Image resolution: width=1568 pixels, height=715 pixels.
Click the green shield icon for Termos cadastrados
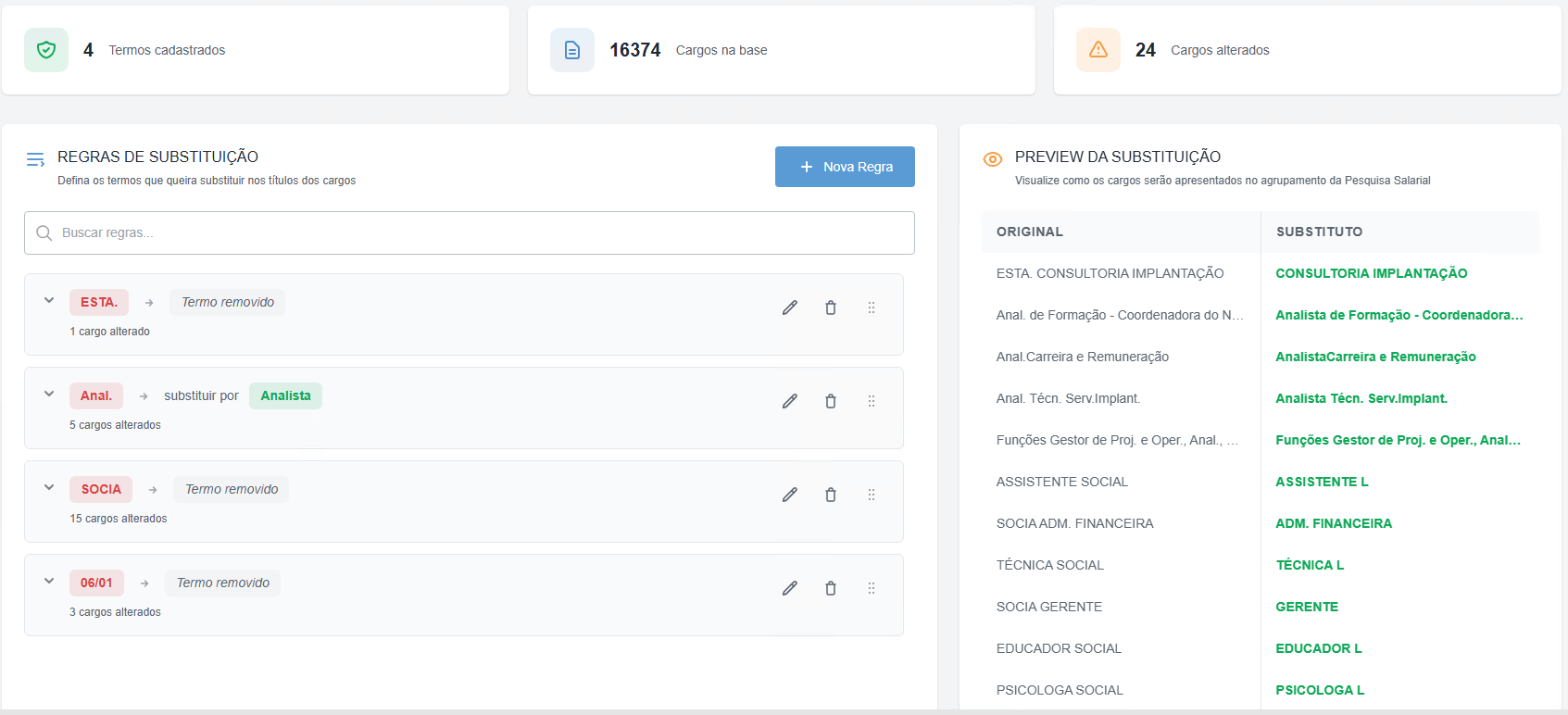[x=46, y=50]
